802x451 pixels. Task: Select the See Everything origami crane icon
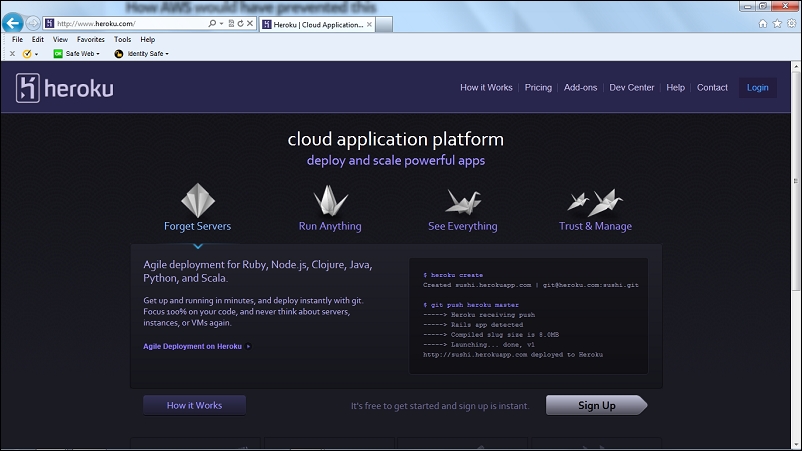(463, 201)
